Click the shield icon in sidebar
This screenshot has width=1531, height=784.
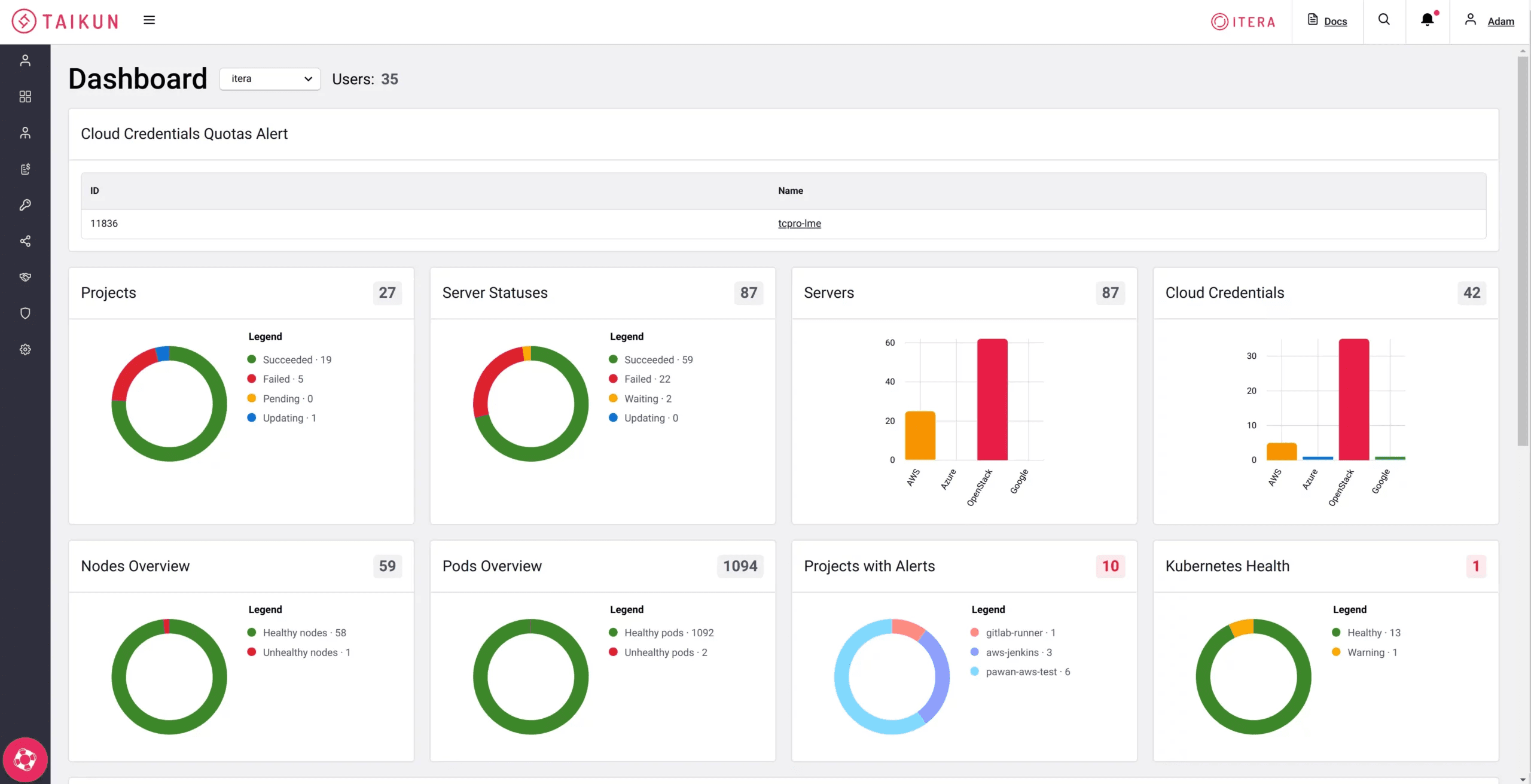pos(25,313)
